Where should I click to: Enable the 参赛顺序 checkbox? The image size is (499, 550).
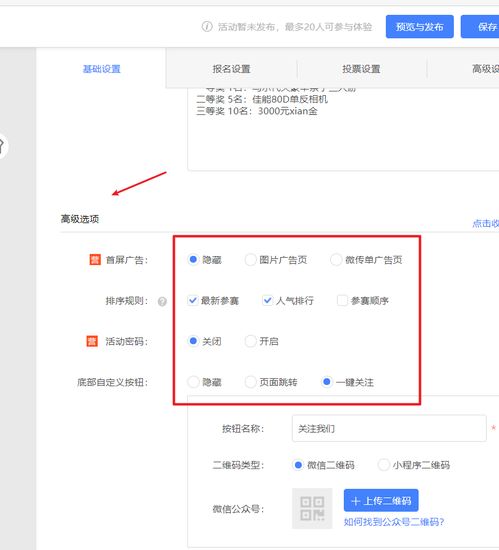coord(342,300)
